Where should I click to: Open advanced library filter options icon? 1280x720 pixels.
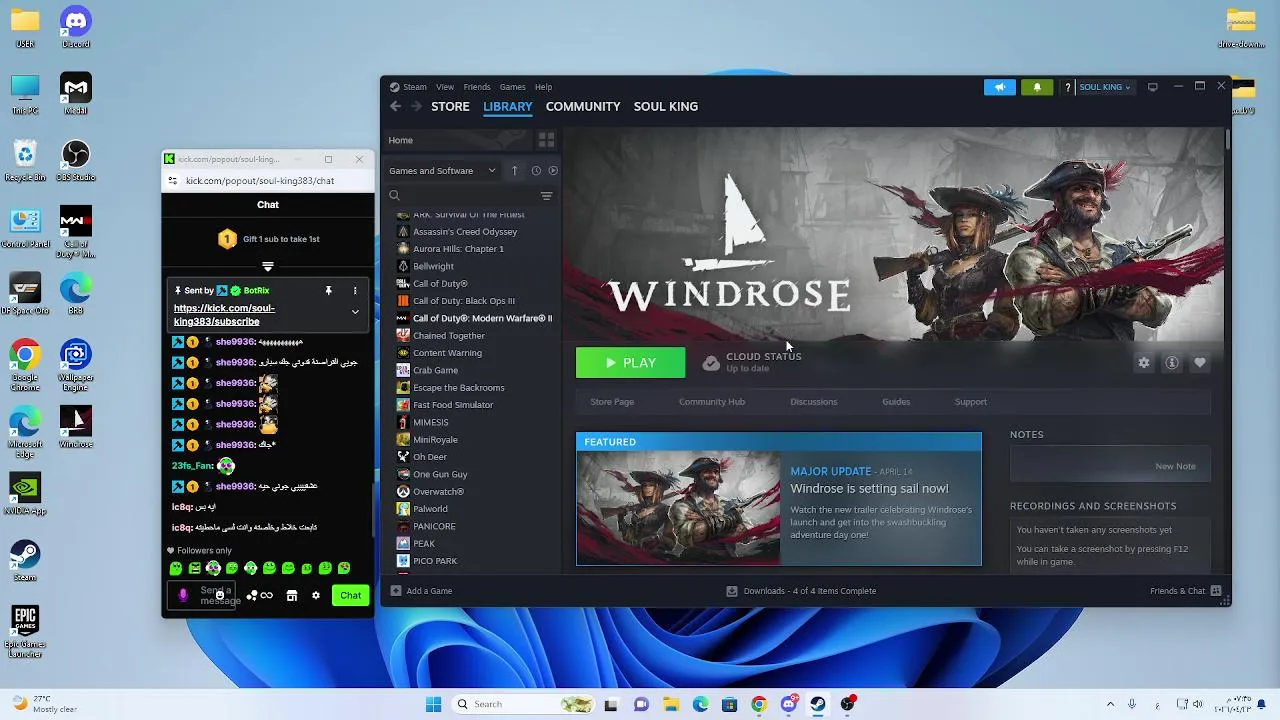coord(546,196)
